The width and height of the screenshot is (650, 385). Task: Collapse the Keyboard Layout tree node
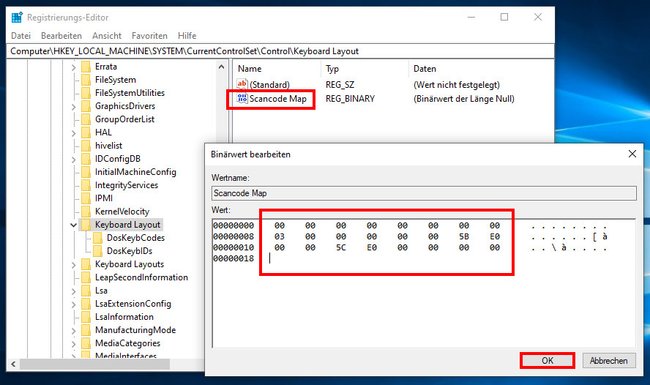[x=73, y=225]
